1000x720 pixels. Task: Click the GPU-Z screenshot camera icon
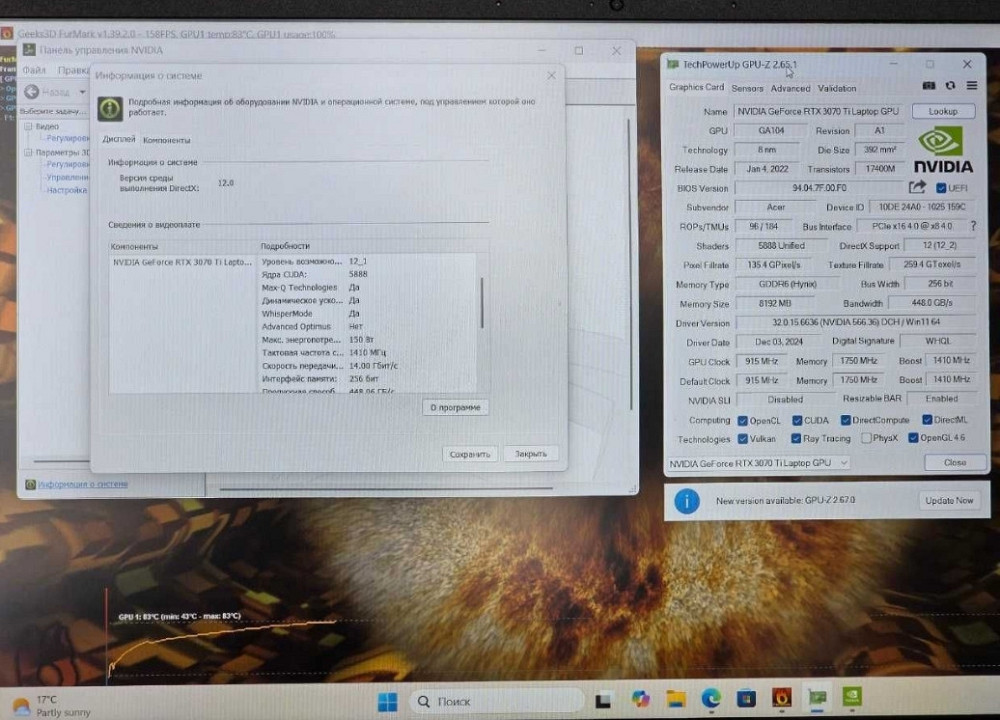(x=928, y=87)
